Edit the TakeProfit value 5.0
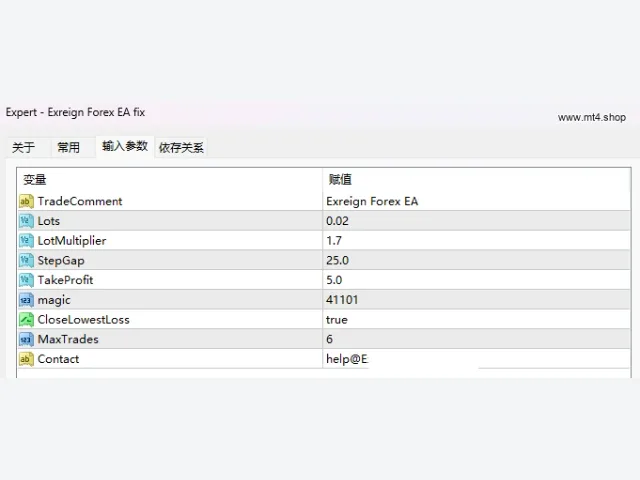This screenshot has height=480, width=640. (476, 280)
